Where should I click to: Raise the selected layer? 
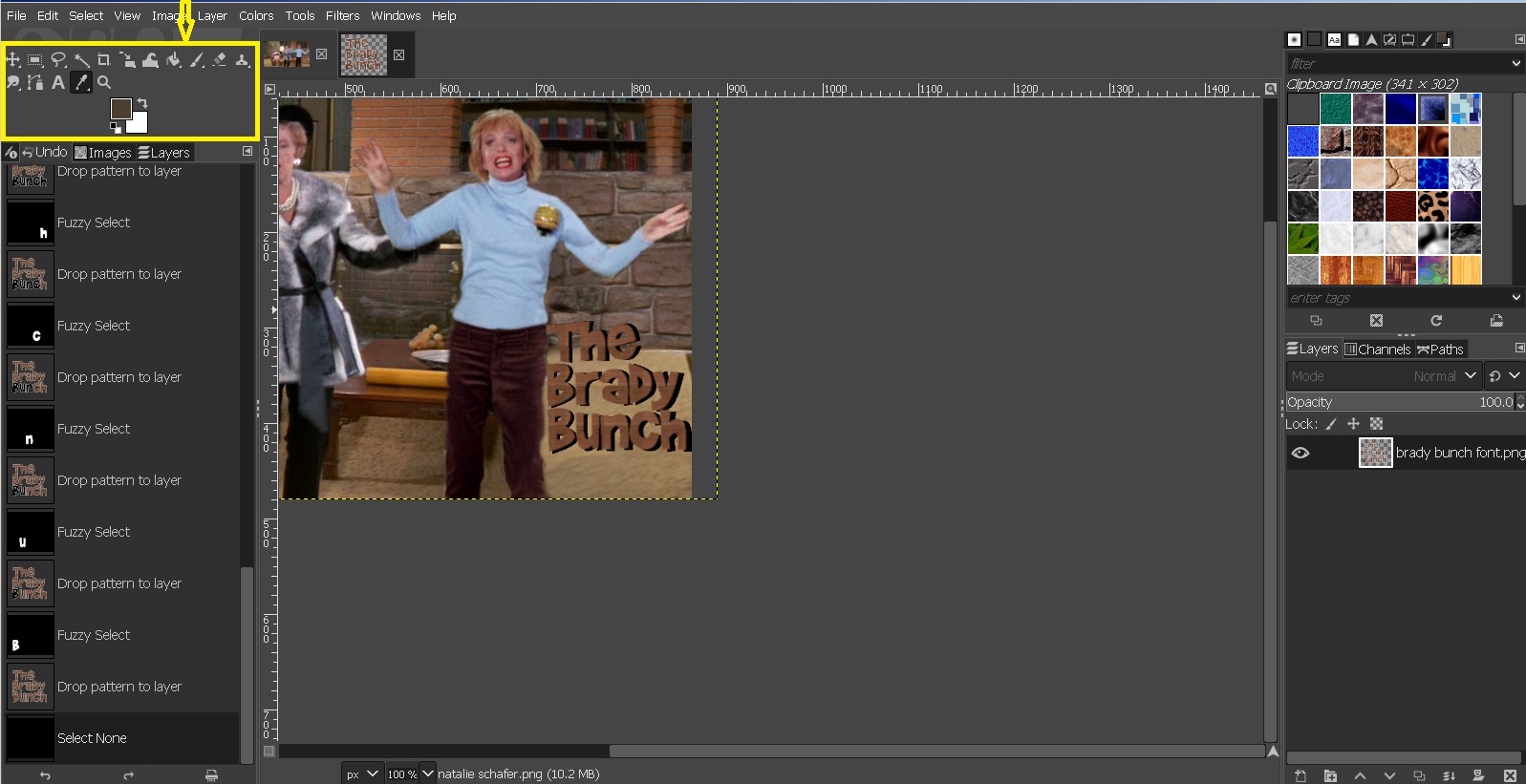(1360, 775)
